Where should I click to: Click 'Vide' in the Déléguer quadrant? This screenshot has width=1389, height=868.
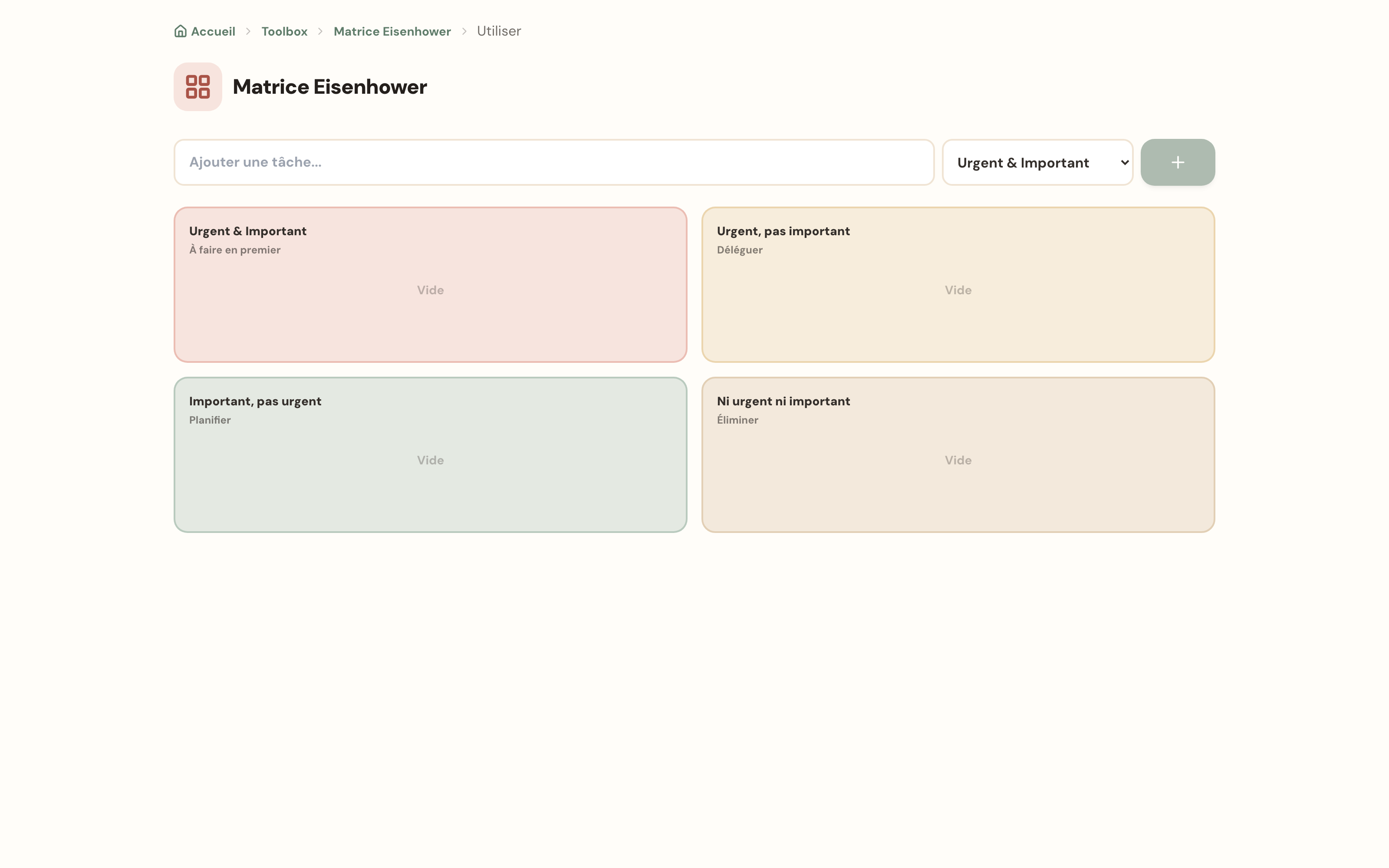tap(958, 290)
